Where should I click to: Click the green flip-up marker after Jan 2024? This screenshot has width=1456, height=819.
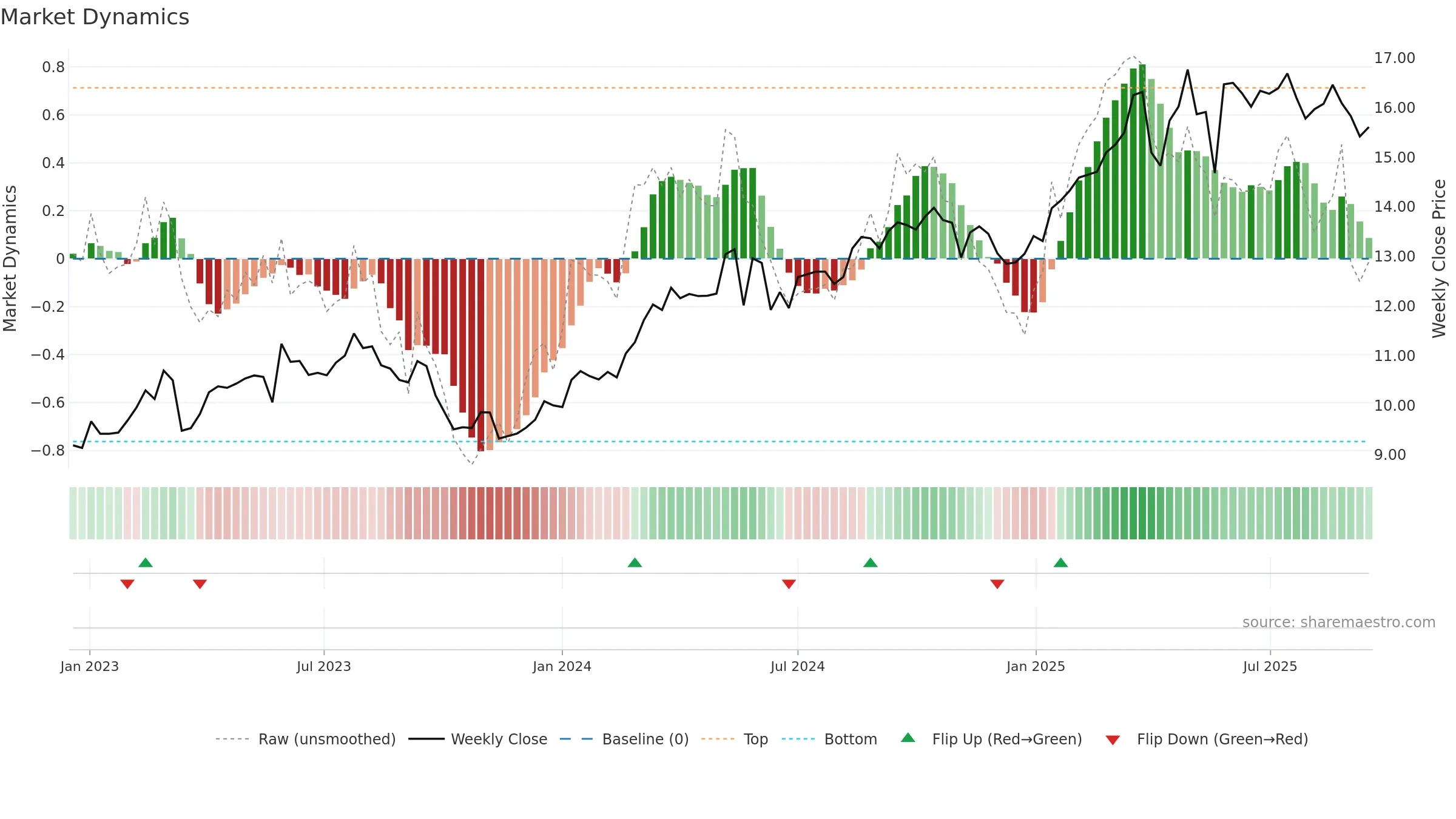635,562
